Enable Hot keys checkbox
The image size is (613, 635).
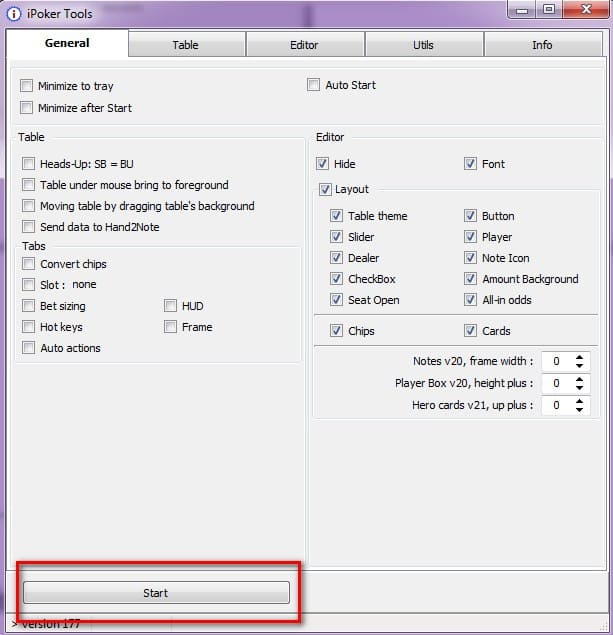(28, 327)
